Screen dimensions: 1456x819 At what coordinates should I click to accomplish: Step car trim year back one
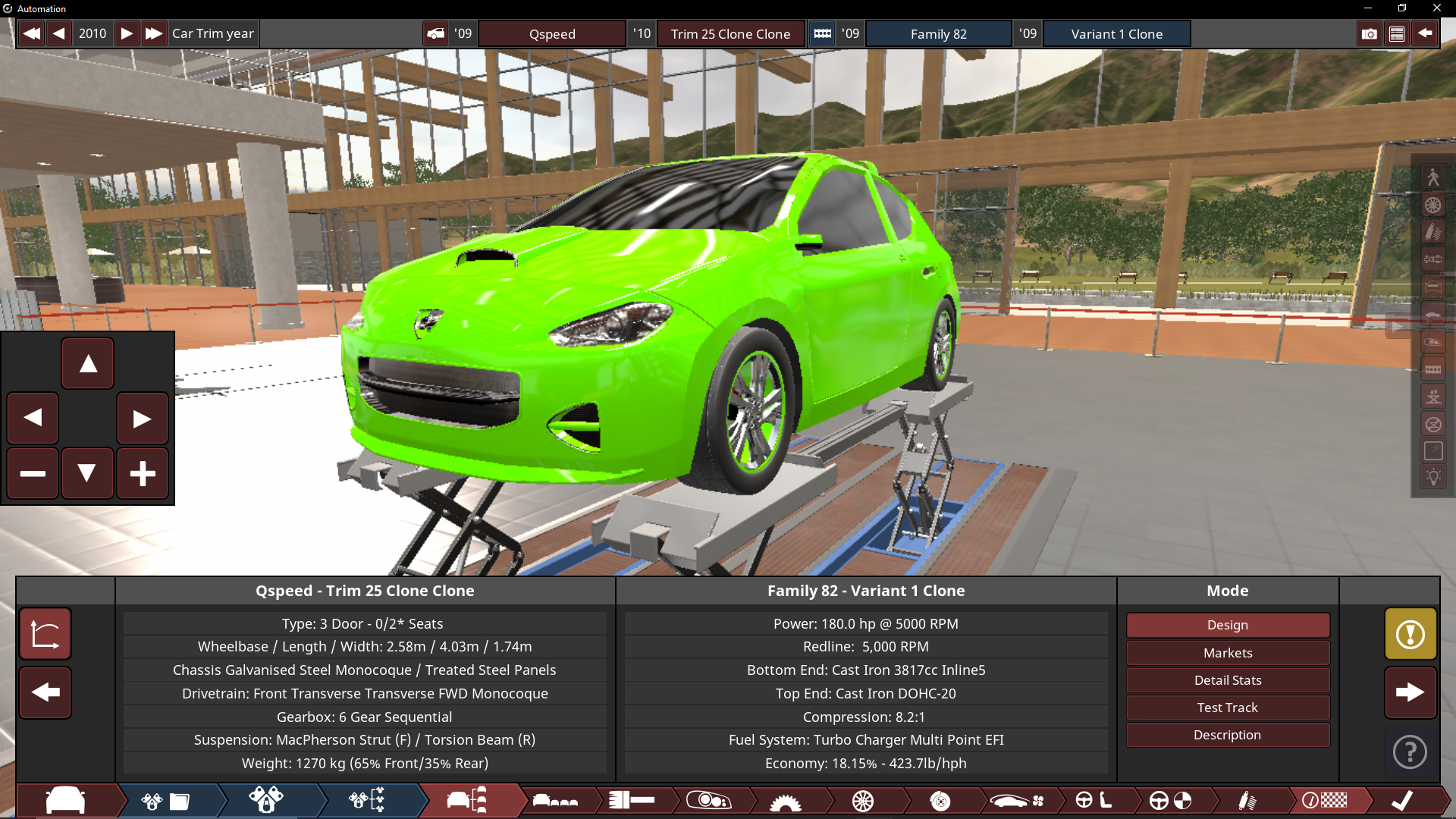(x=58, y=33)
